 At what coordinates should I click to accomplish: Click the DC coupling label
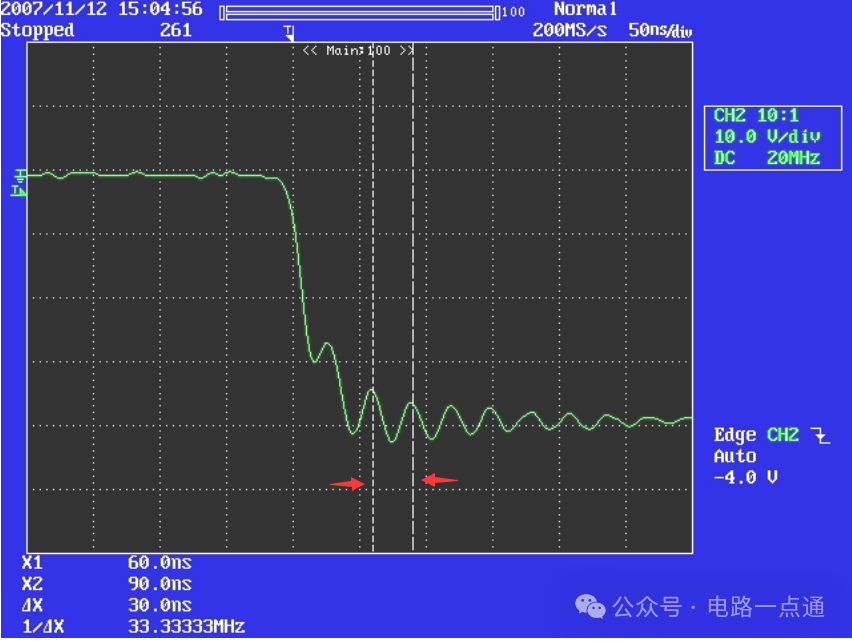pyautogui.click(x=724, y=158)
